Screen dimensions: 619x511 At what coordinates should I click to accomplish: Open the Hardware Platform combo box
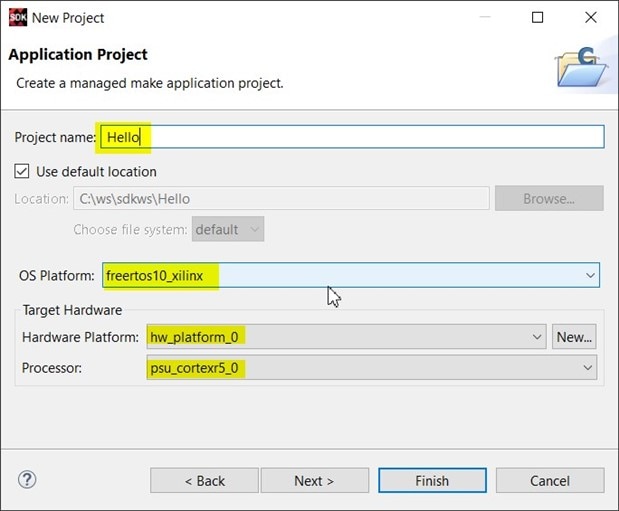coord(539,337)
